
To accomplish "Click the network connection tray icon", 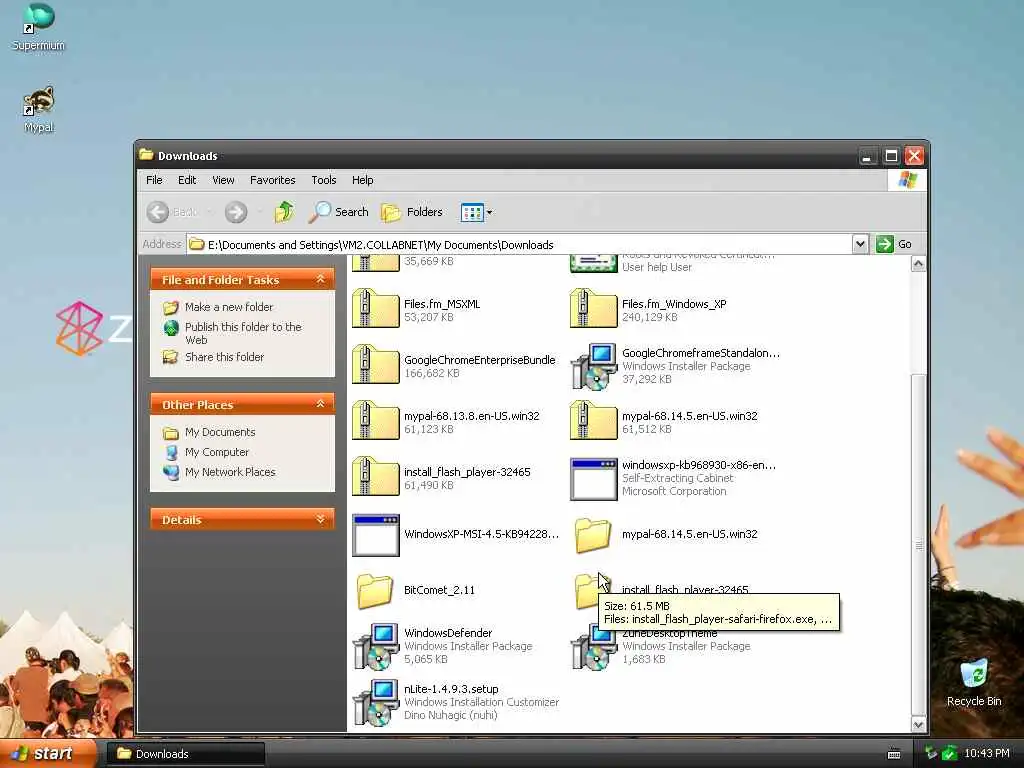I will coord(931,753).
